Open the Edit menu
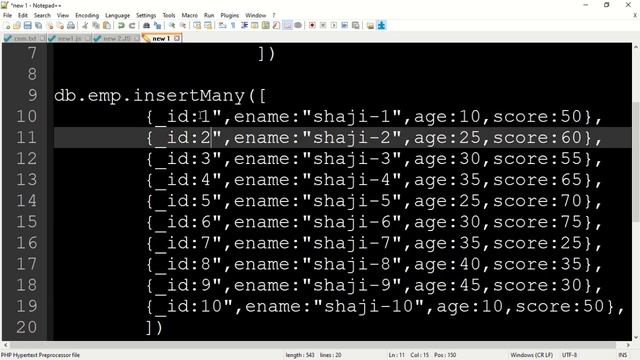This screenshot has width=640, height=360. [23, 15]
